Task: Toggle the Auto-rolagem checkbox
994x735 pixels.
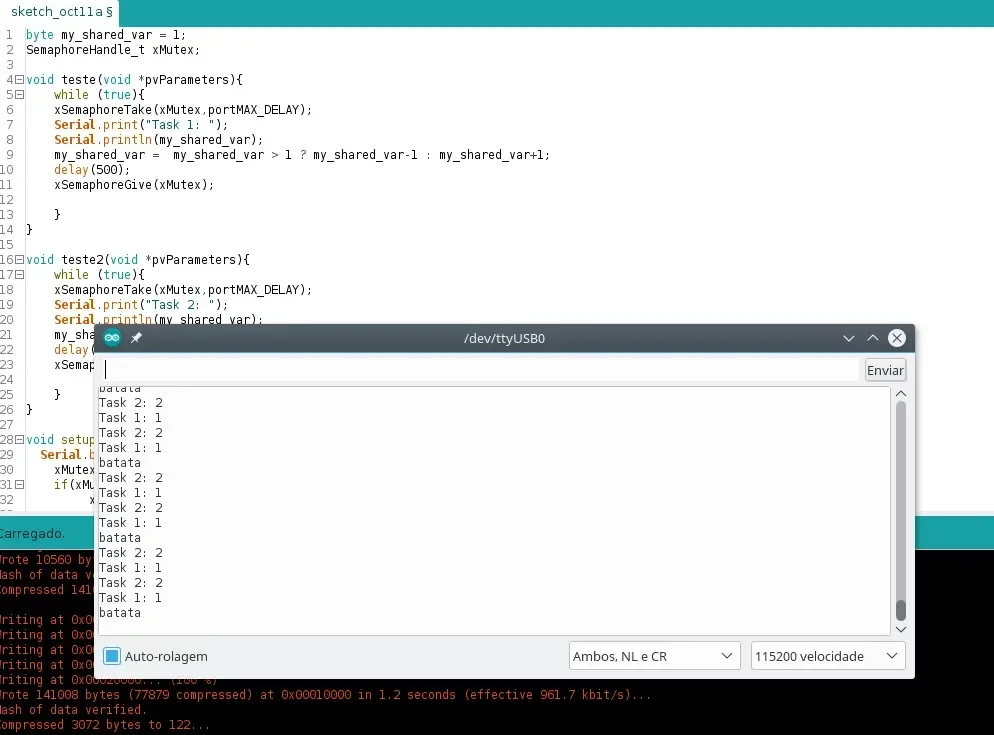Action: tap(112, 656)
